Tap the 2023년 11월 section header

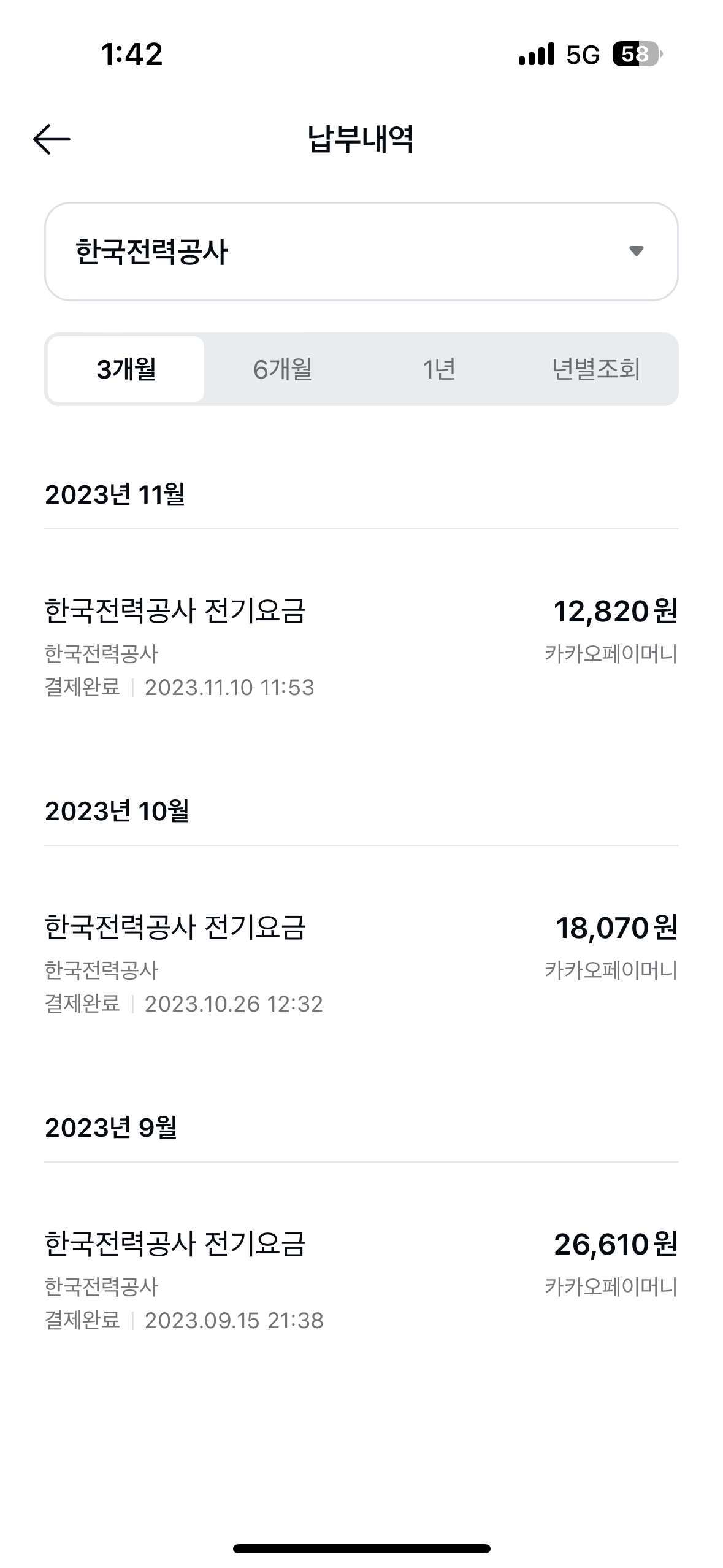pyautogui.click(x=115, y=494)
